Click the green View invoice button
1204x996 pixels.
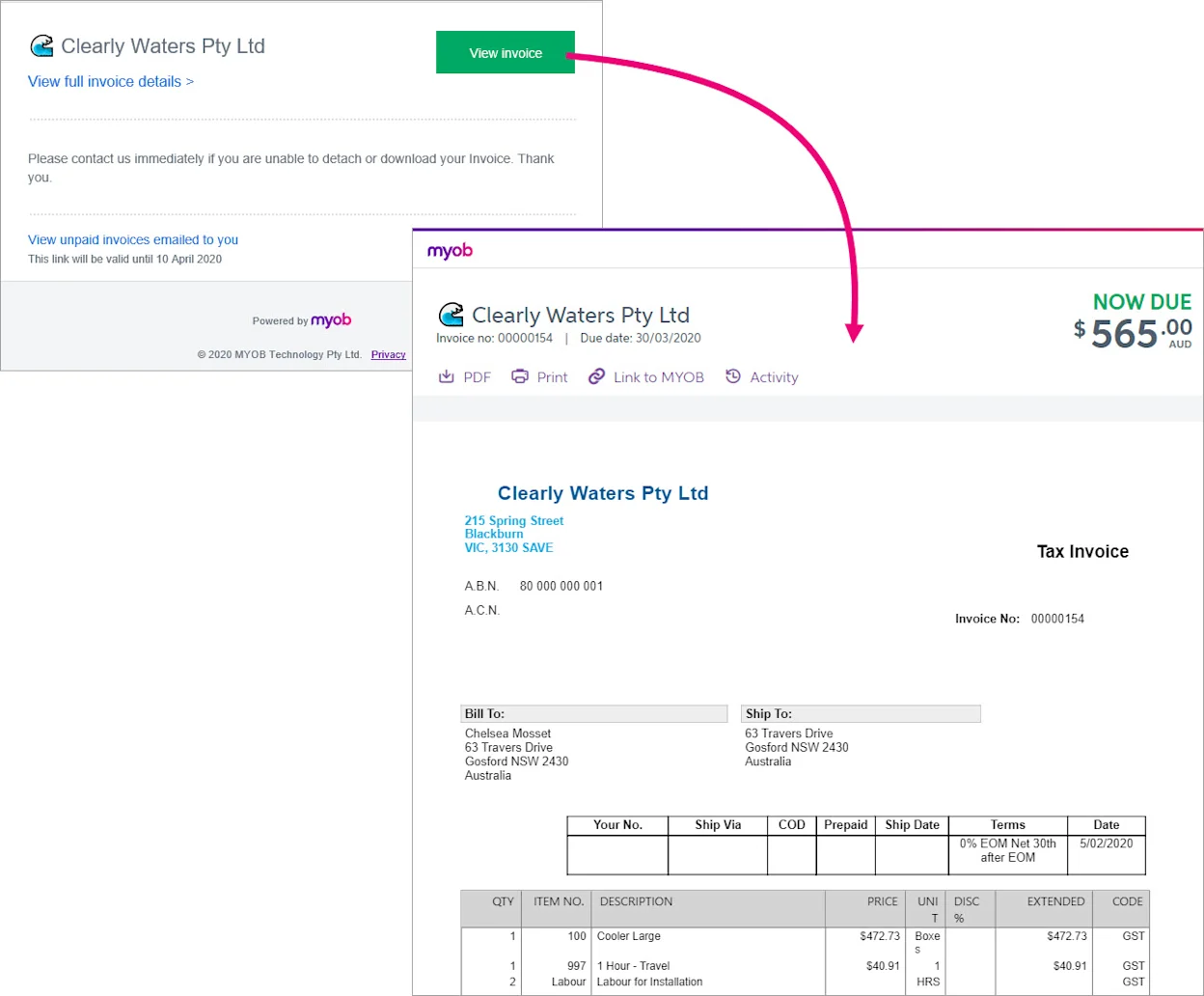[x=505, y=52]
